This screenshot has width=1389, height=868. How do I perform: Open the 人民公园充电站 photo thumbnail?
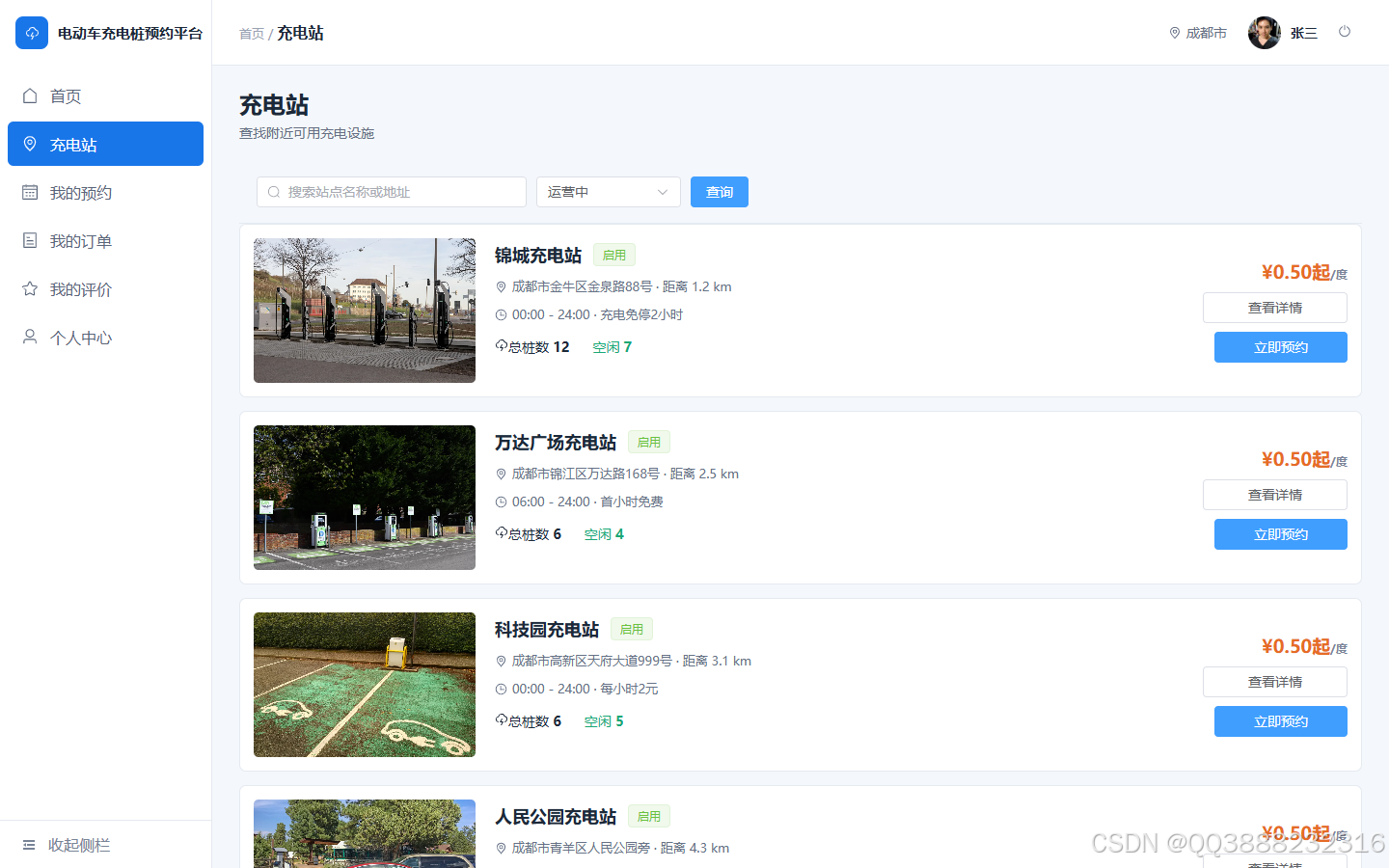[365, 833]
